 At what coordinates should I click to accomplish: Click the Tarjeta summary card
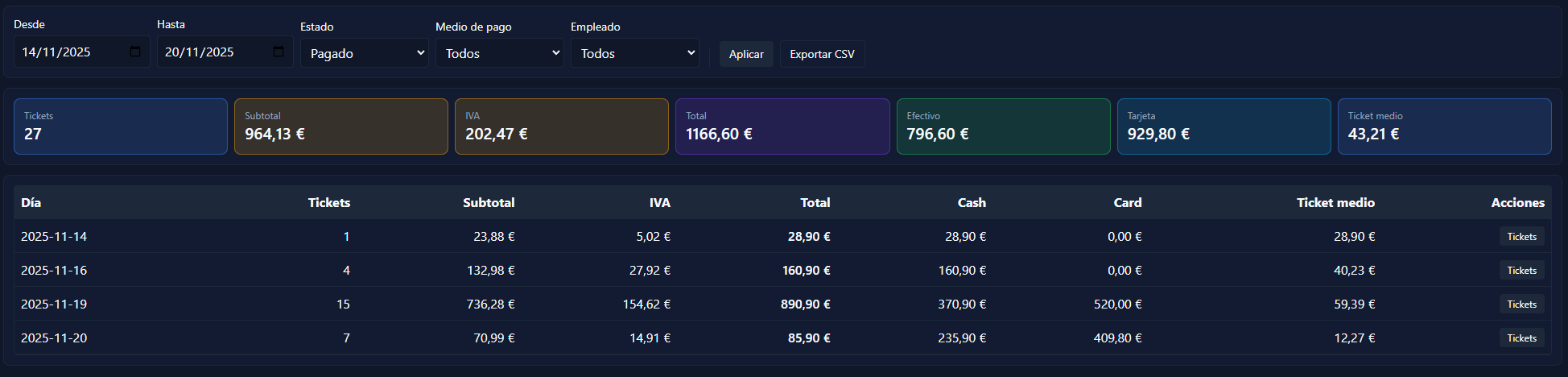pos(1223,126)
